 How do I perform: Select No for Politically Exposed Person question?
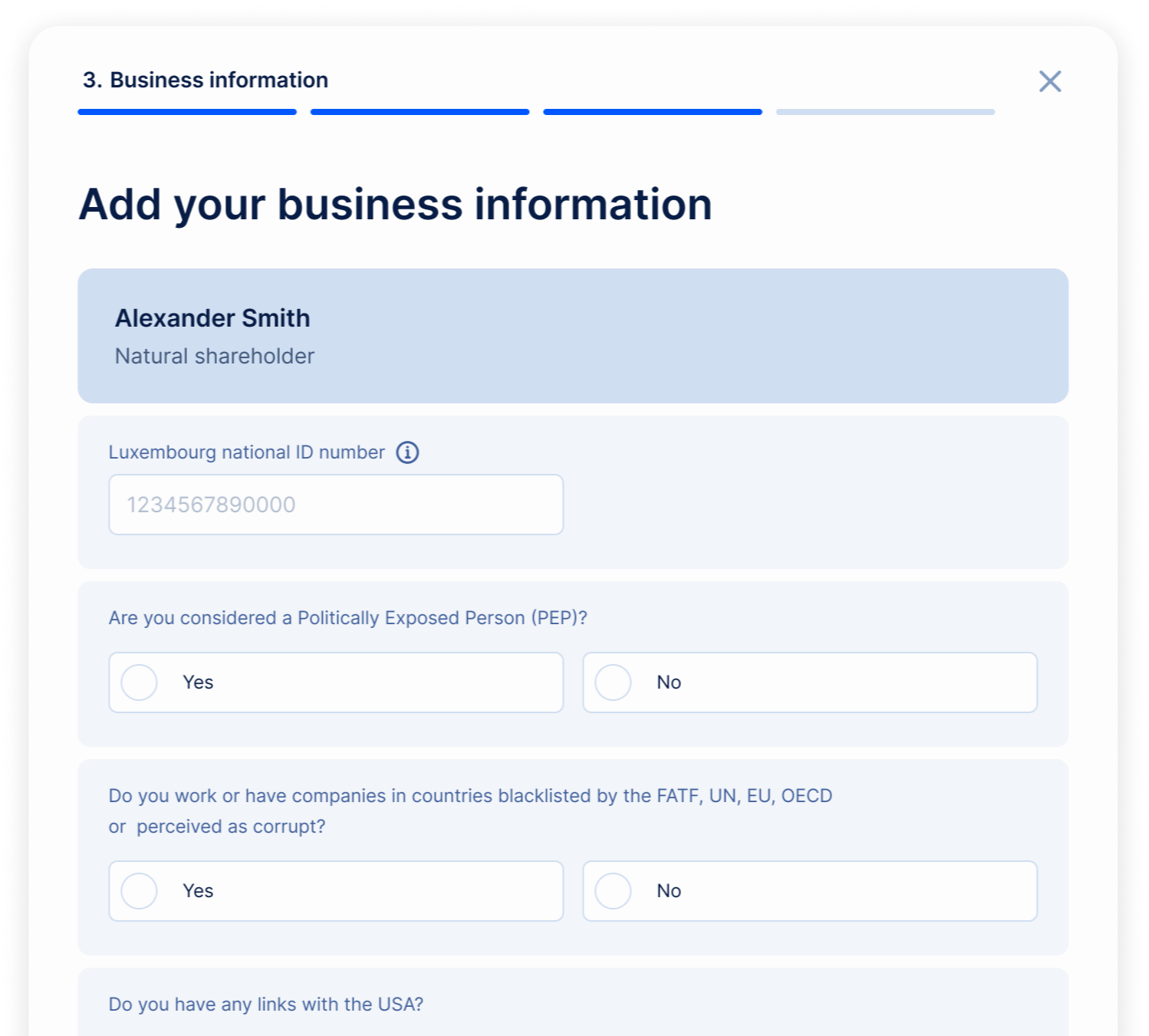tap(614, 682)
